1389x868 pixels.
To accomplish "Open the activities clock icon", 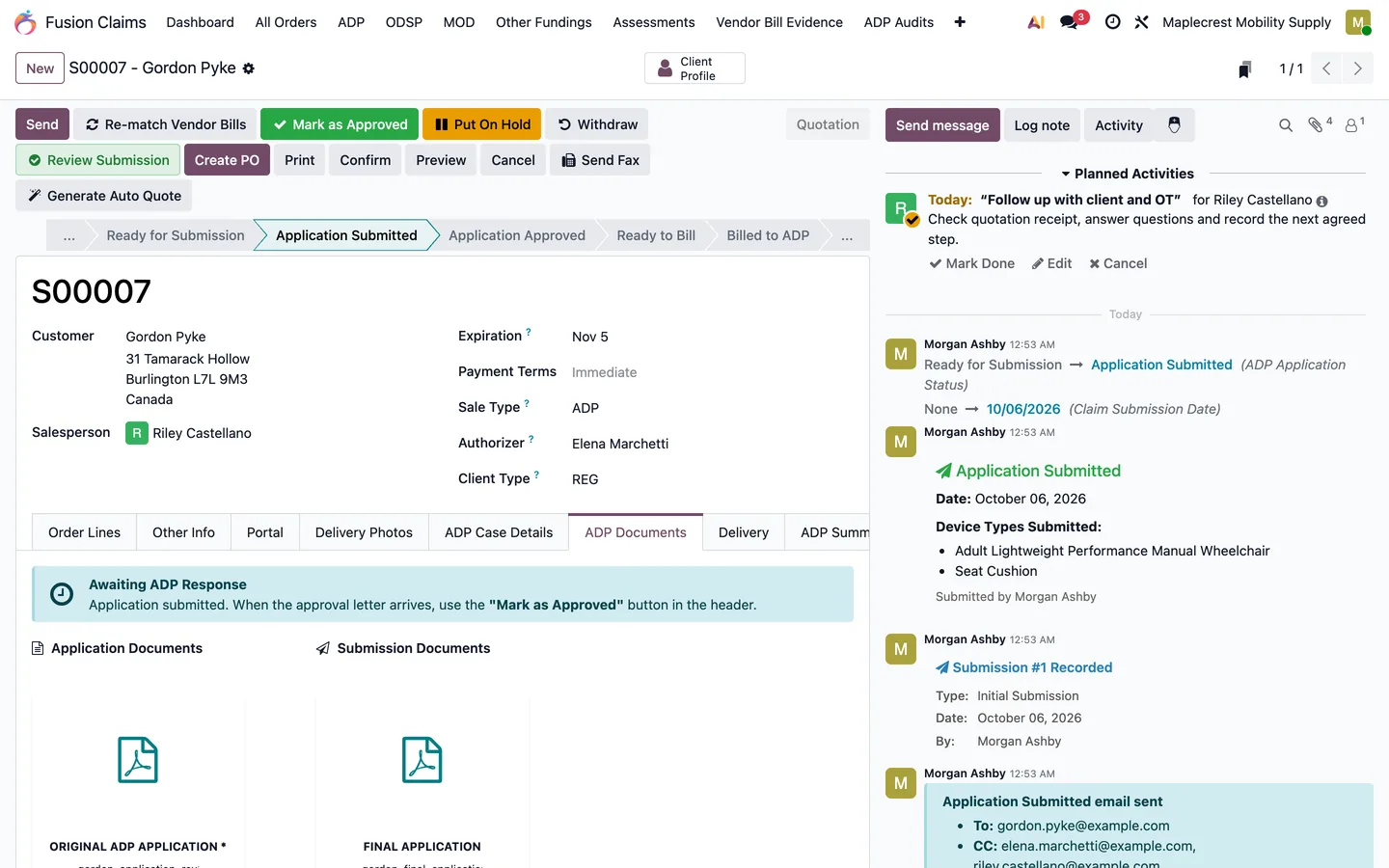I will coord(1112,22).
